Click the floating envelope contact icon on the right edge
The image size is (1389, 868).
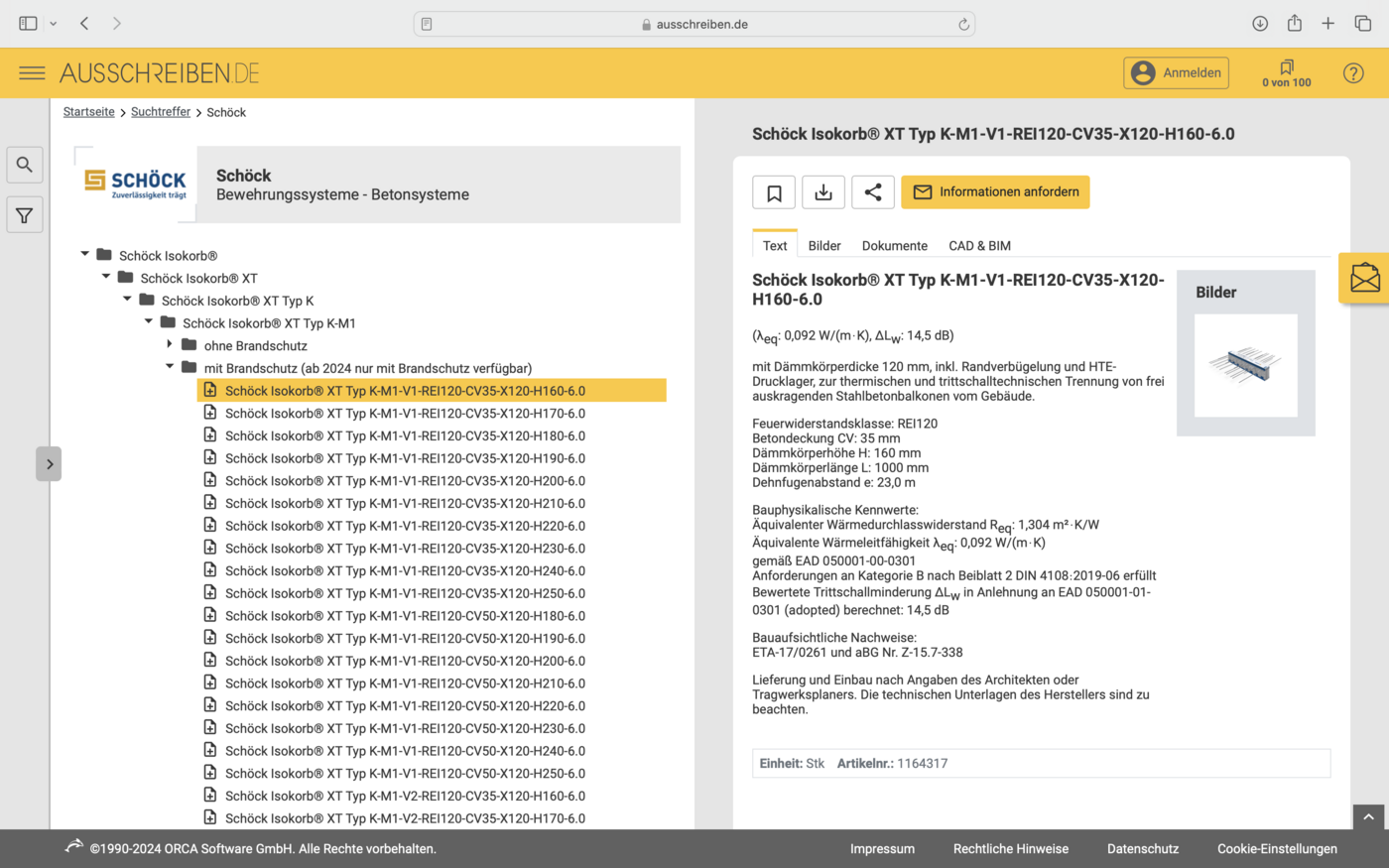[x=1365, y=279]
